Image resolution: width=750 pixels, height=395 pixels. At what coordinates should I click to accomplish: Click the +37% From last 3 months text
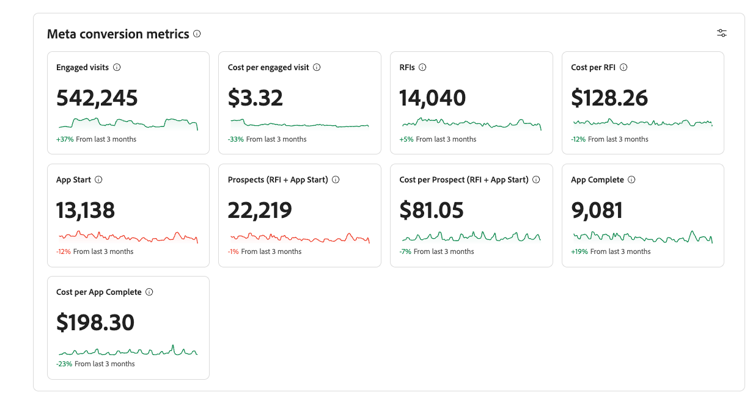(x=96, y=139)
